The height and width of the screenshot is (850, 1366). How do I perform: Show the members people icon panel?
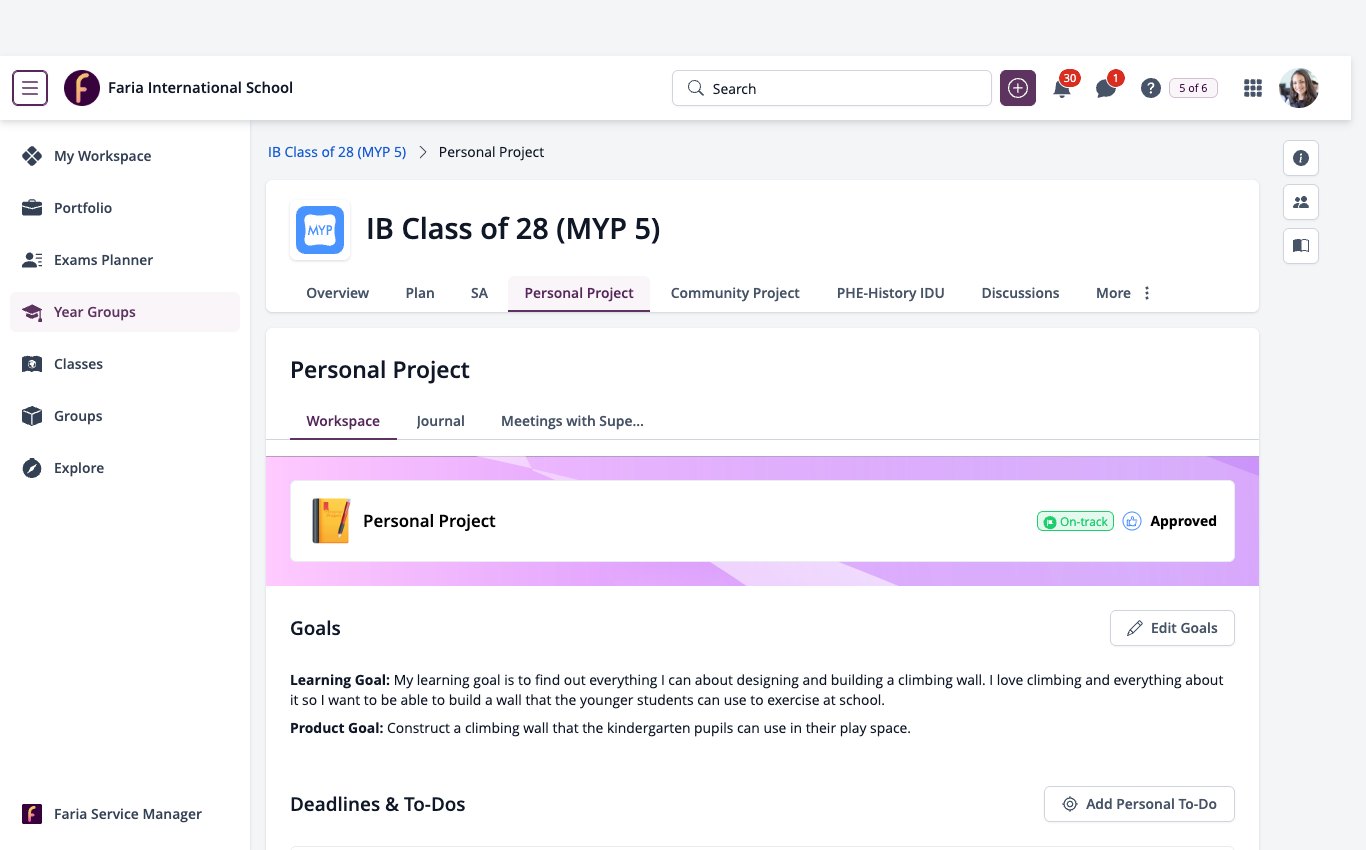pyautogui.click(x=1301, y=202)
